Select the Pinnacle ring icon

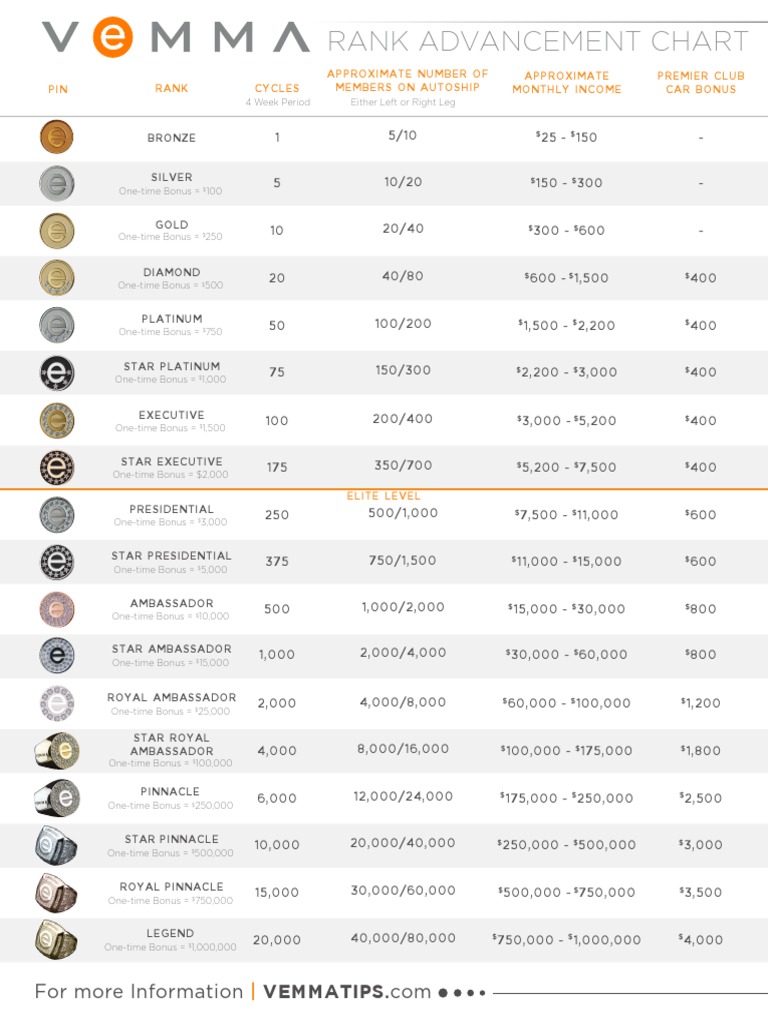coord(57,798)
